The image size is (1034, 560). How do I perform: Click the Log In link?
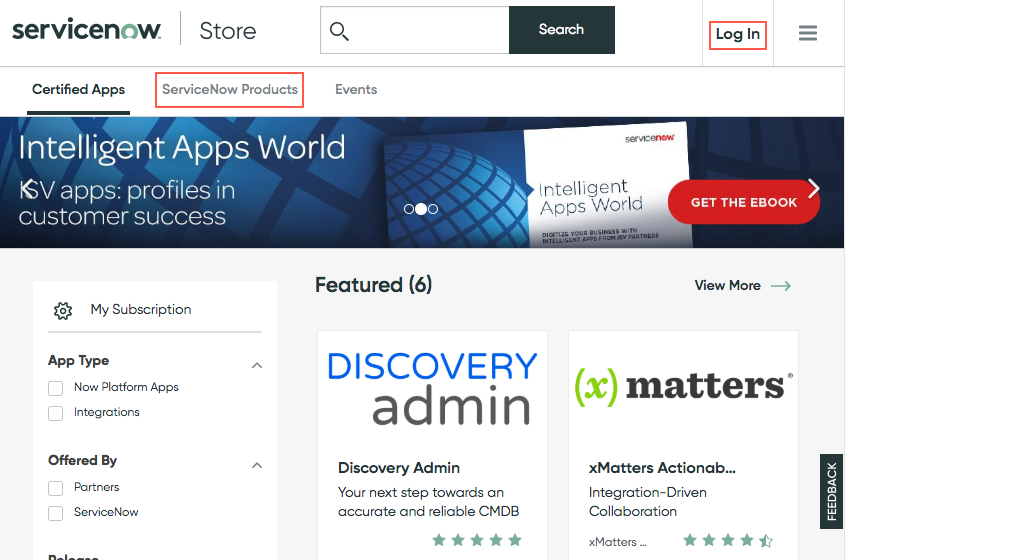point(738,34)
